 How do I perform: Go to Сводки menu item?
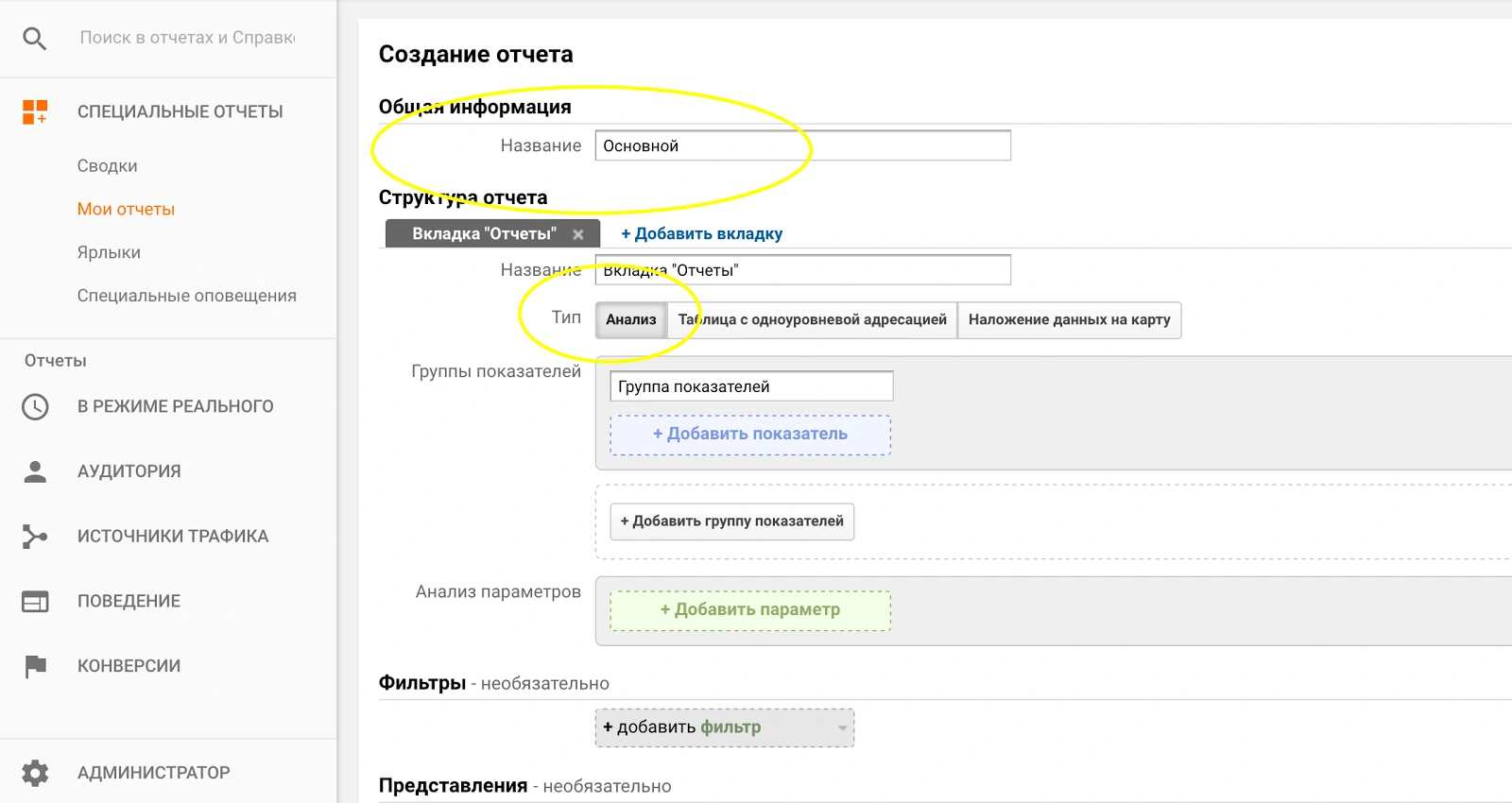tap(107, 166)
